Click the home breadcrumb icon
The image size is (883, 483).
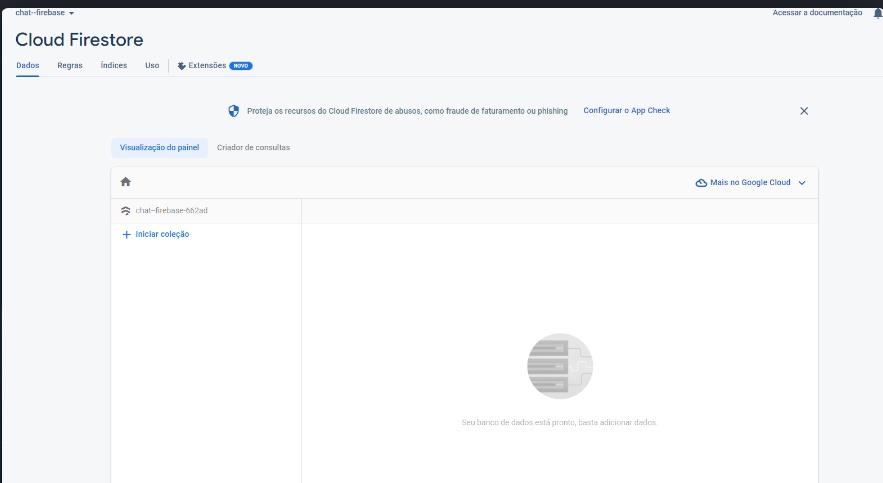point(126,181)
